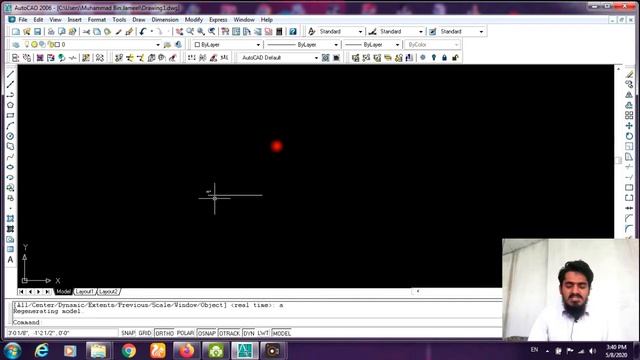Select the Spline draw tool
The image size is (640, 360).
click(10, 157)
